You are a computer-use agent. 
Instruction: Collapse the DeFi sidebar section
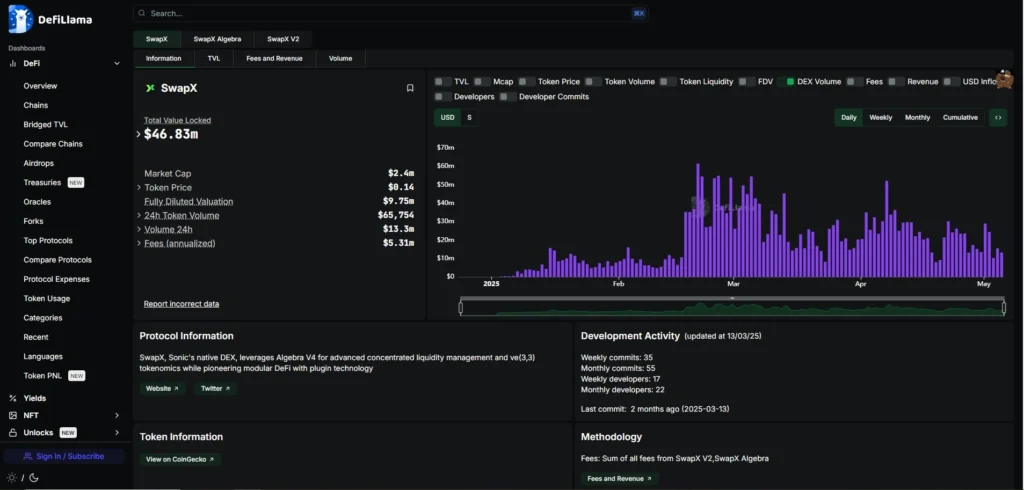point(117,63)
